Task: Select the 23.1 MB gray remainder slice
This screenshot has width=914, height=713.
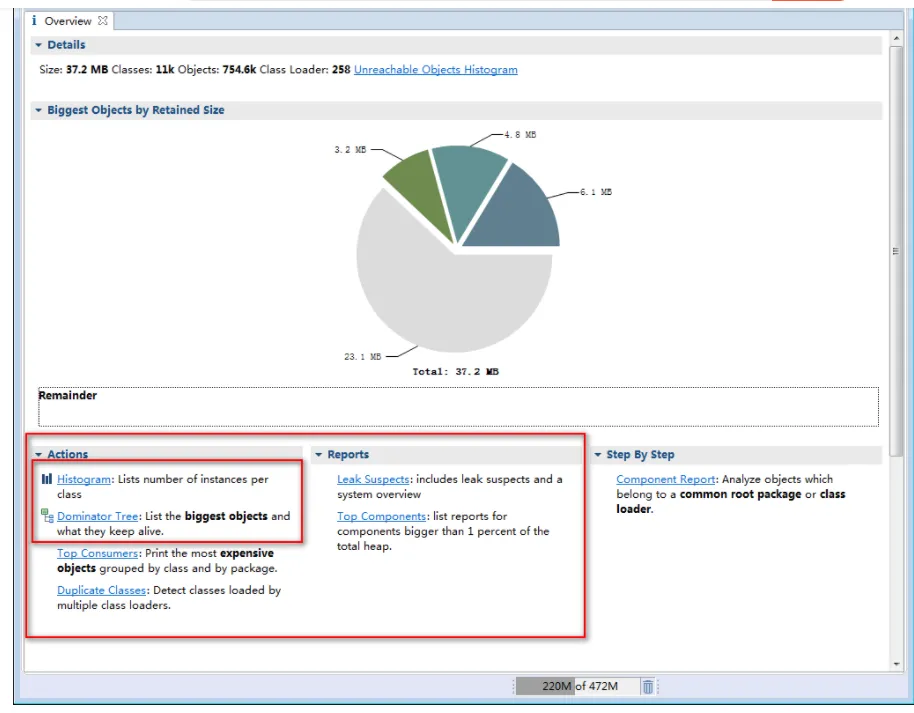Action: point(449,291)
